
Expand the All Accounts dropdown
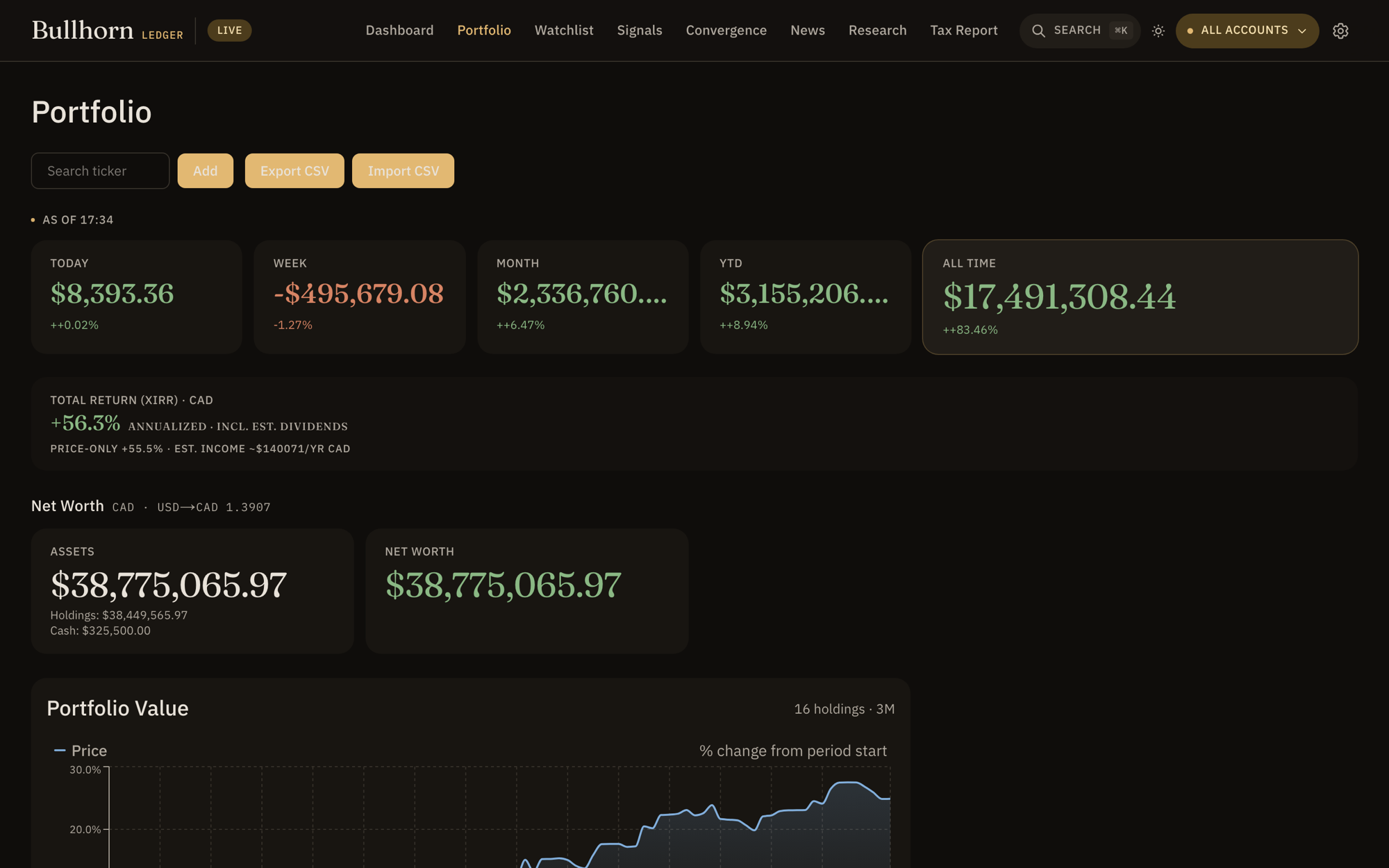(1247, 31)
